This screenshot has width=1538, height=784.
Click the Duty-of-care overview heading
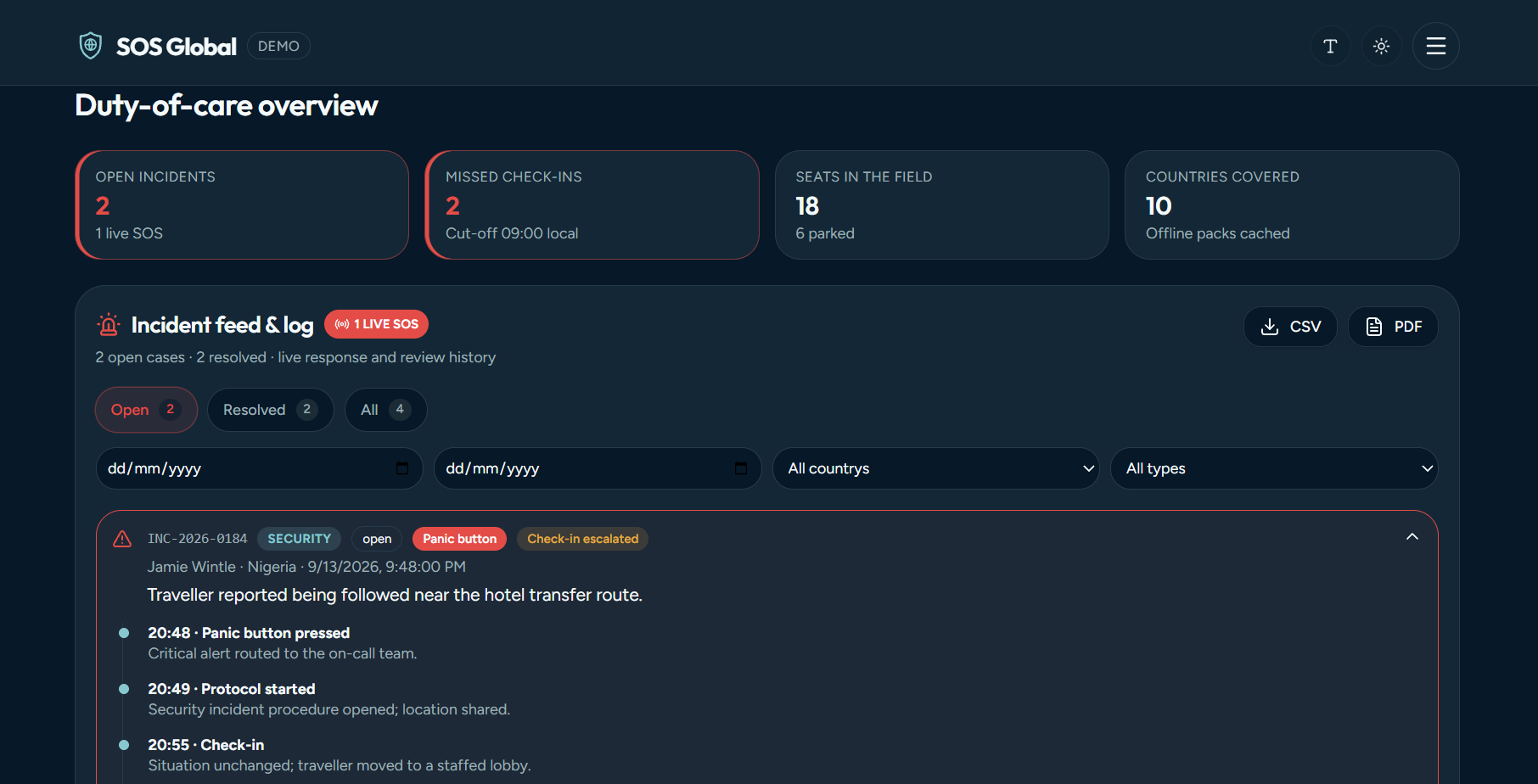pyautogui.click(x=227, y=105)
